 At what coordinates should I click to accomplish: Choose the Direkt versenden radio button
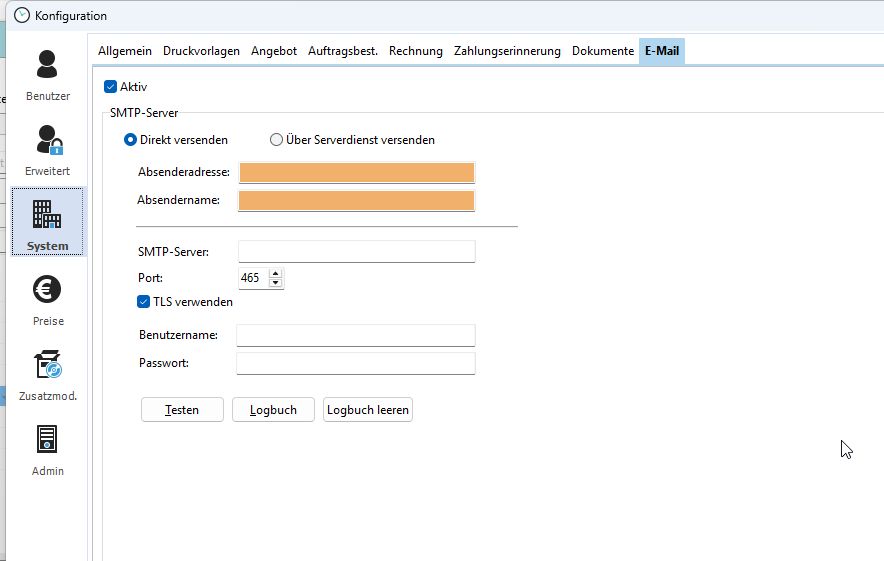[130, 140]
